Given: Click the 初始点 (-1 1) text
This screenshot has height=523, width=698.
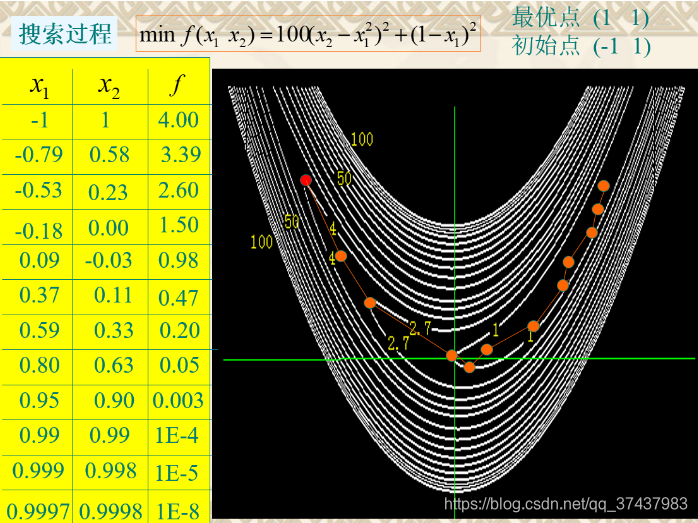Looking at the screenshot, I should [x=581, y=46].
